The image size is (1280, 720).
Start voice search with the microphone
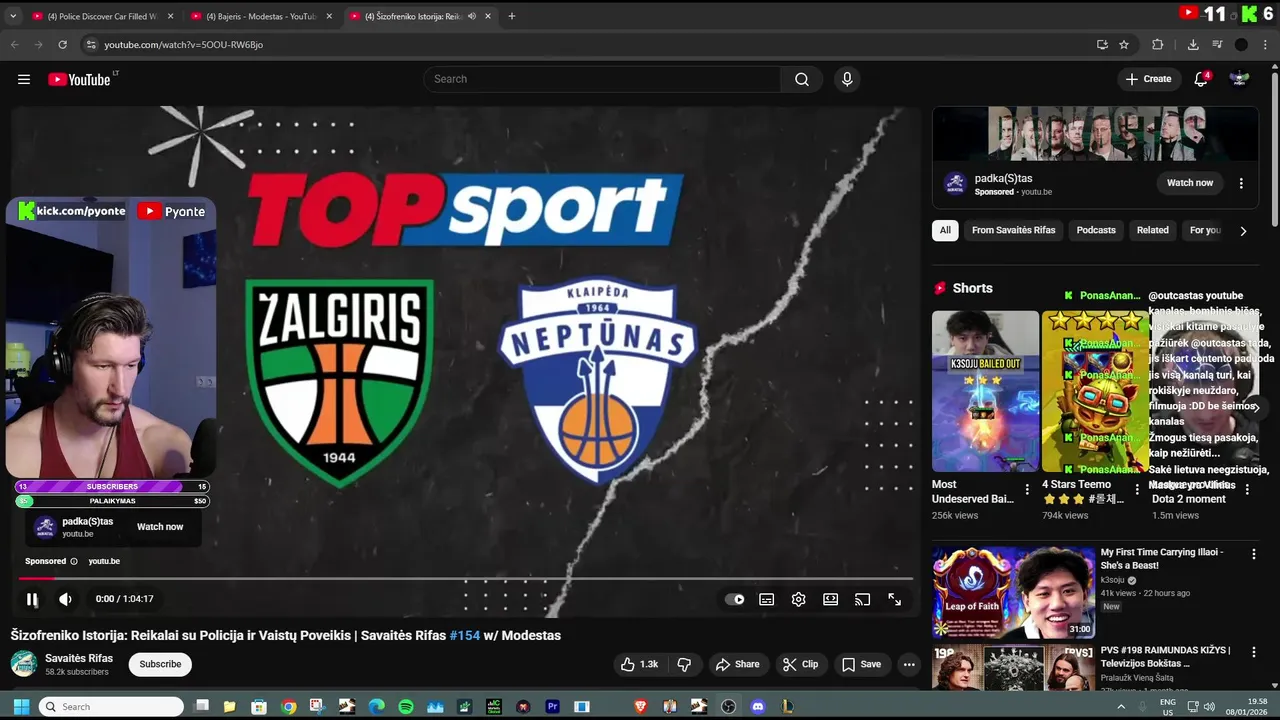847,79
